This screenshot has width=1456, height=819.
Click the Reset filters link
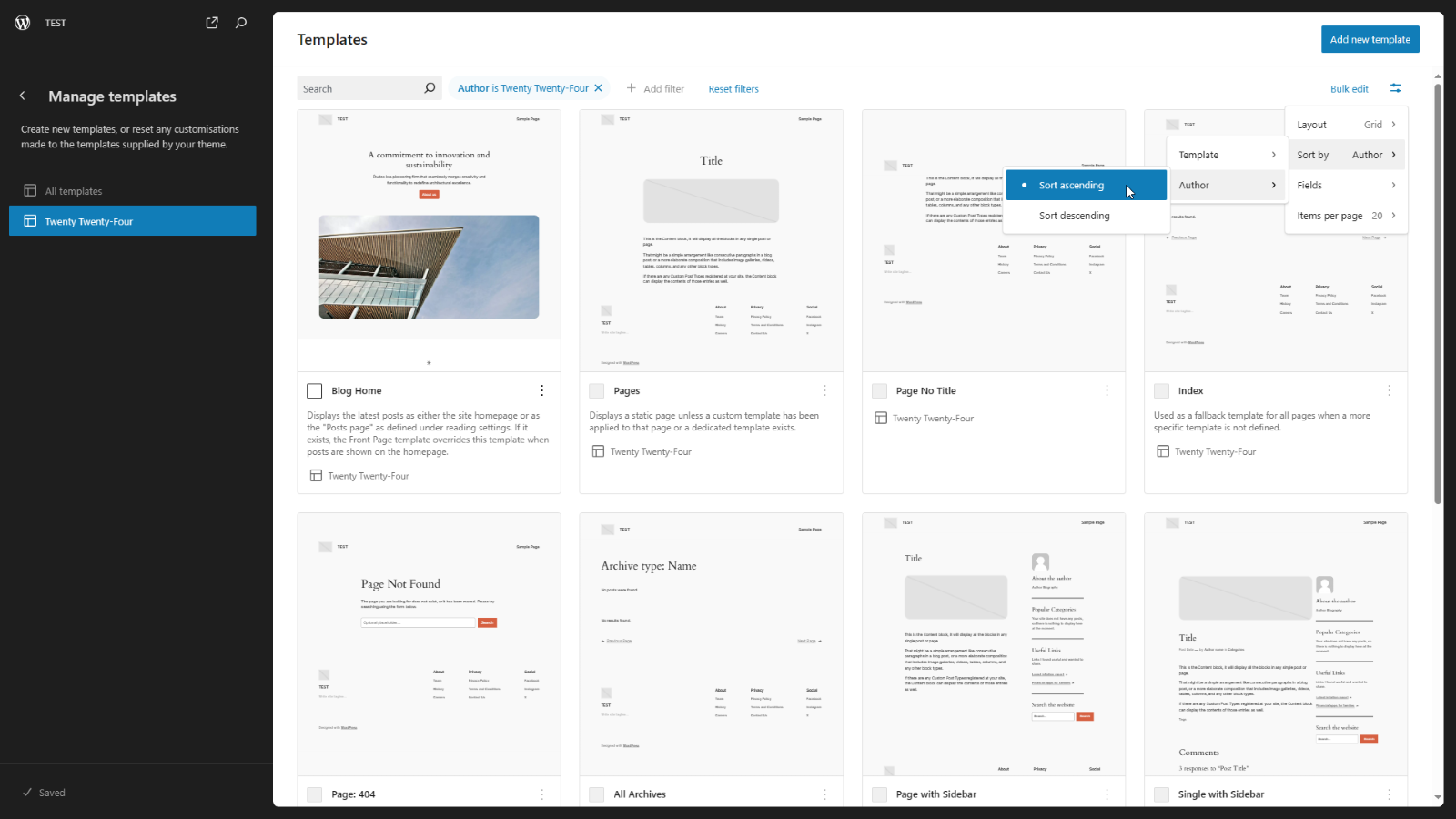[x=733, y=89]
